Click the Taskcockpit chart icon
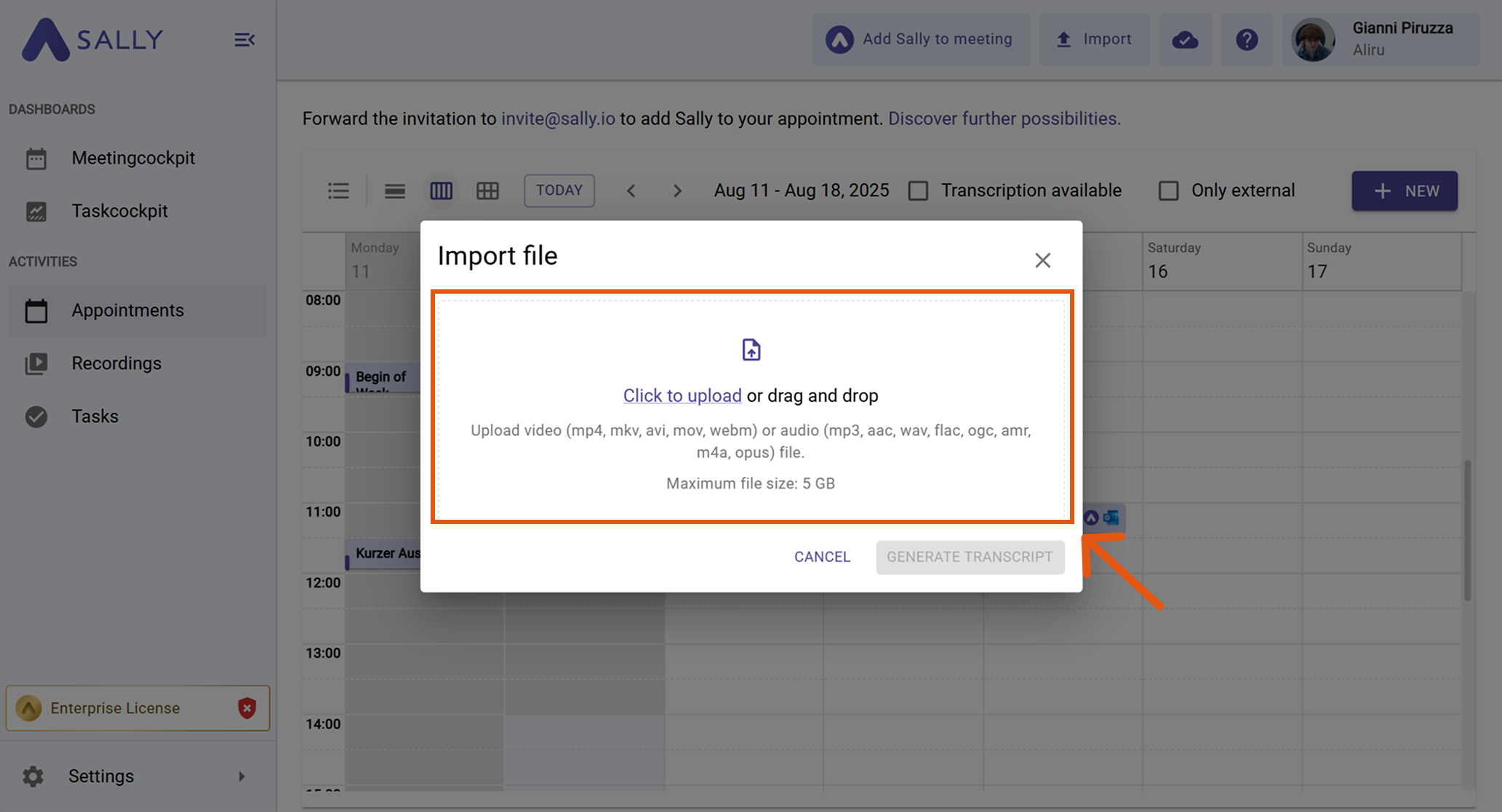The image size is (1502, 812). 36,212
